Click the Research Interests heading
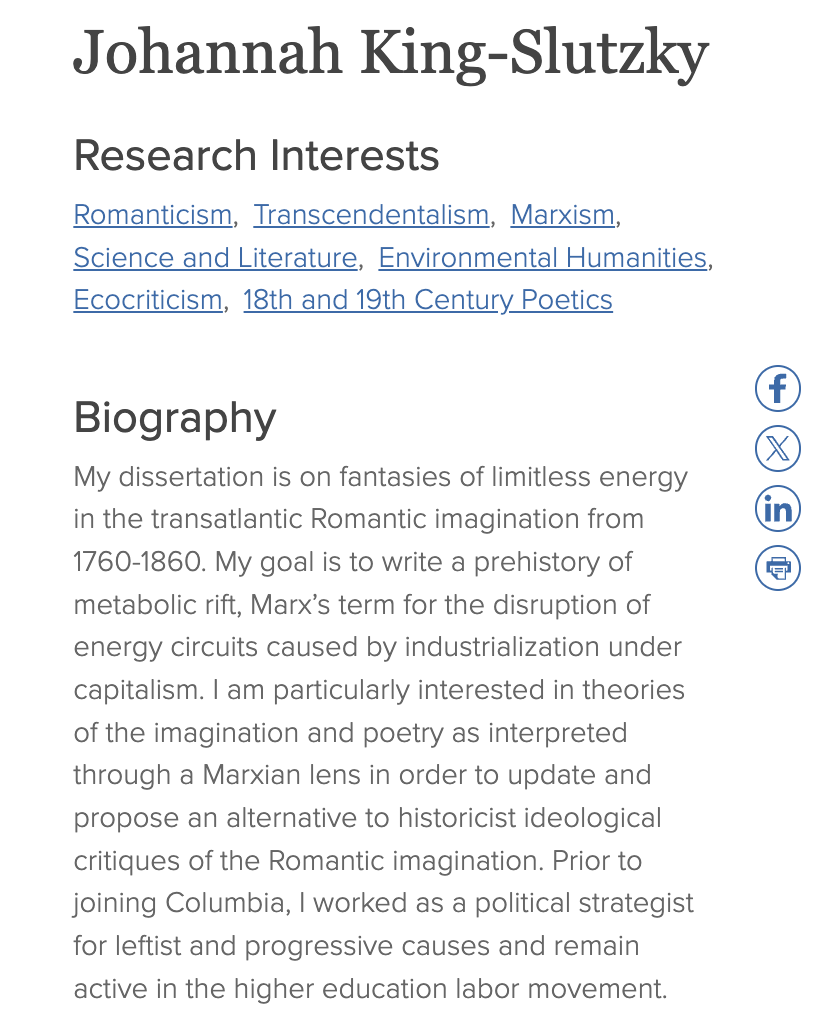Screen dimensions: 830x1036 coord(257,156)
